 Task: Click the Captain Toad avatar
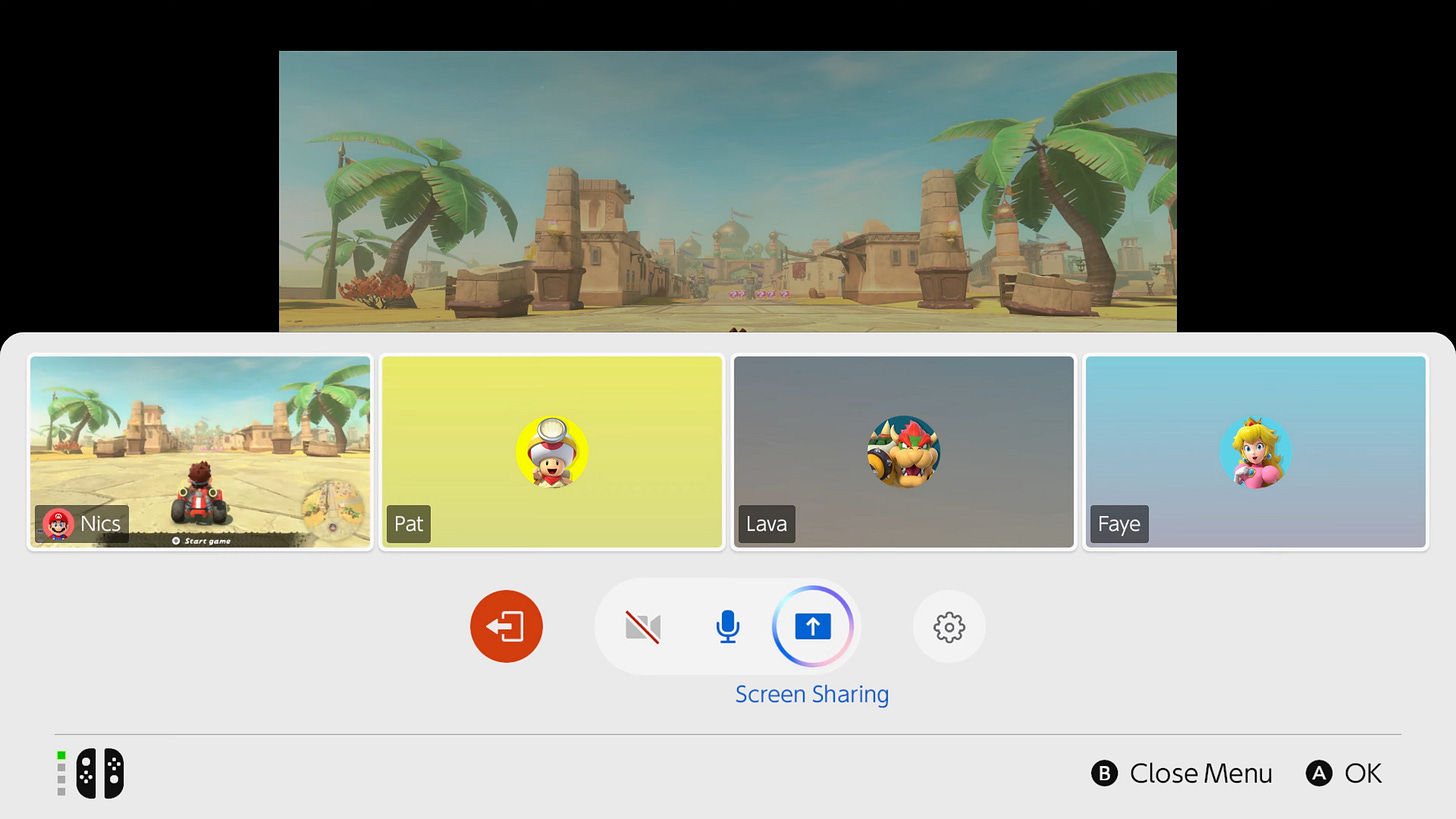point(552,452)
